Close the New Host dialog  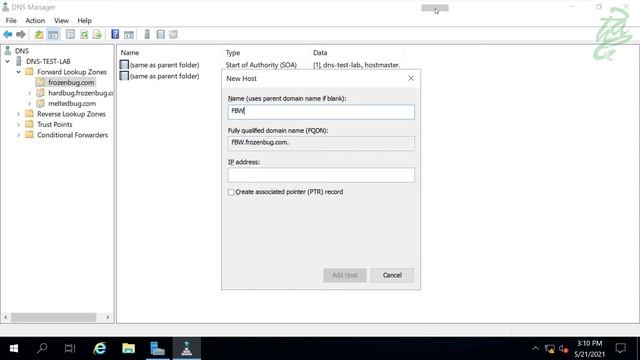point(411,78)
